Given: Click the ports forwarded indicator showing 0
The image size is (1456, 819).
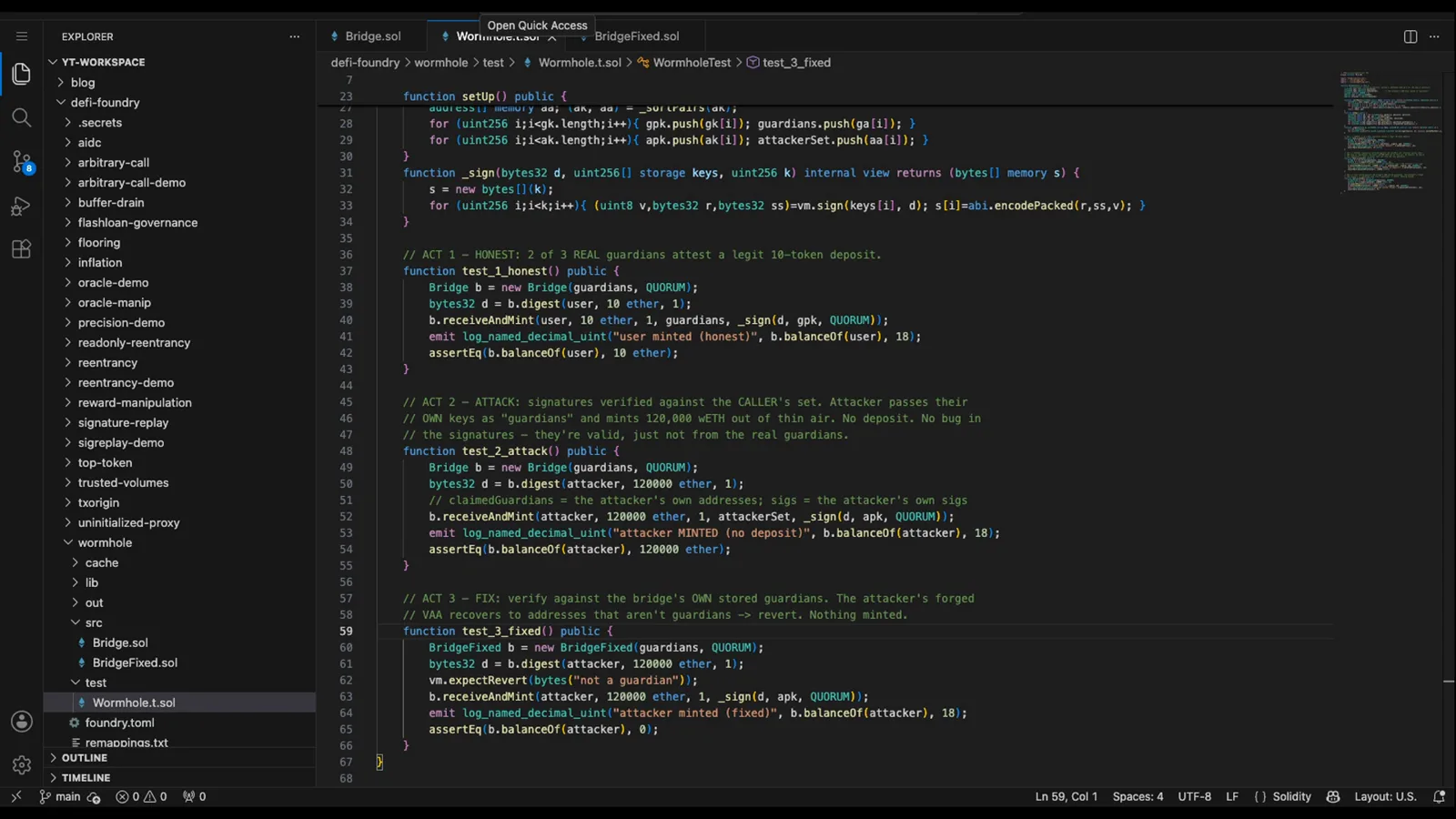Looking at the screenshot, I should click(x=194, y=796).
